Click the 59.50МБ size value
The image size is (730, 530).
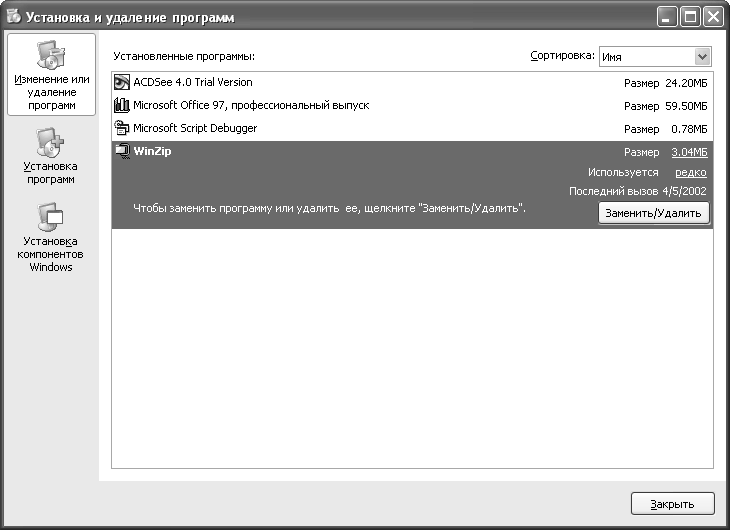coord(686,106)
